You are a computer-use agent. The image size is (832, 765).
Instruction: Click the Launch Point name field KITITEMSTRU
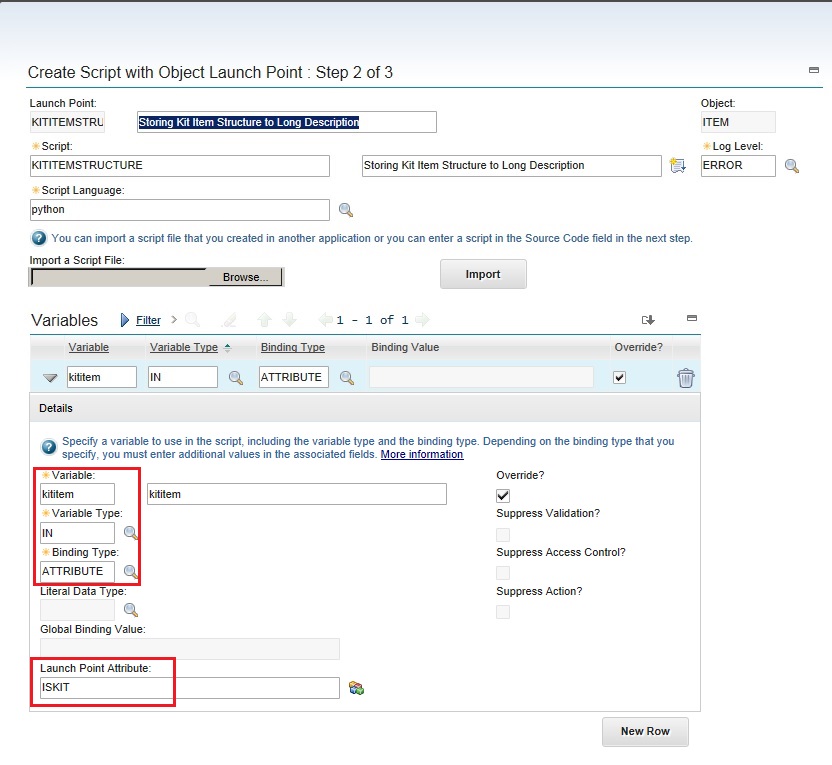(x=67, y=122)
